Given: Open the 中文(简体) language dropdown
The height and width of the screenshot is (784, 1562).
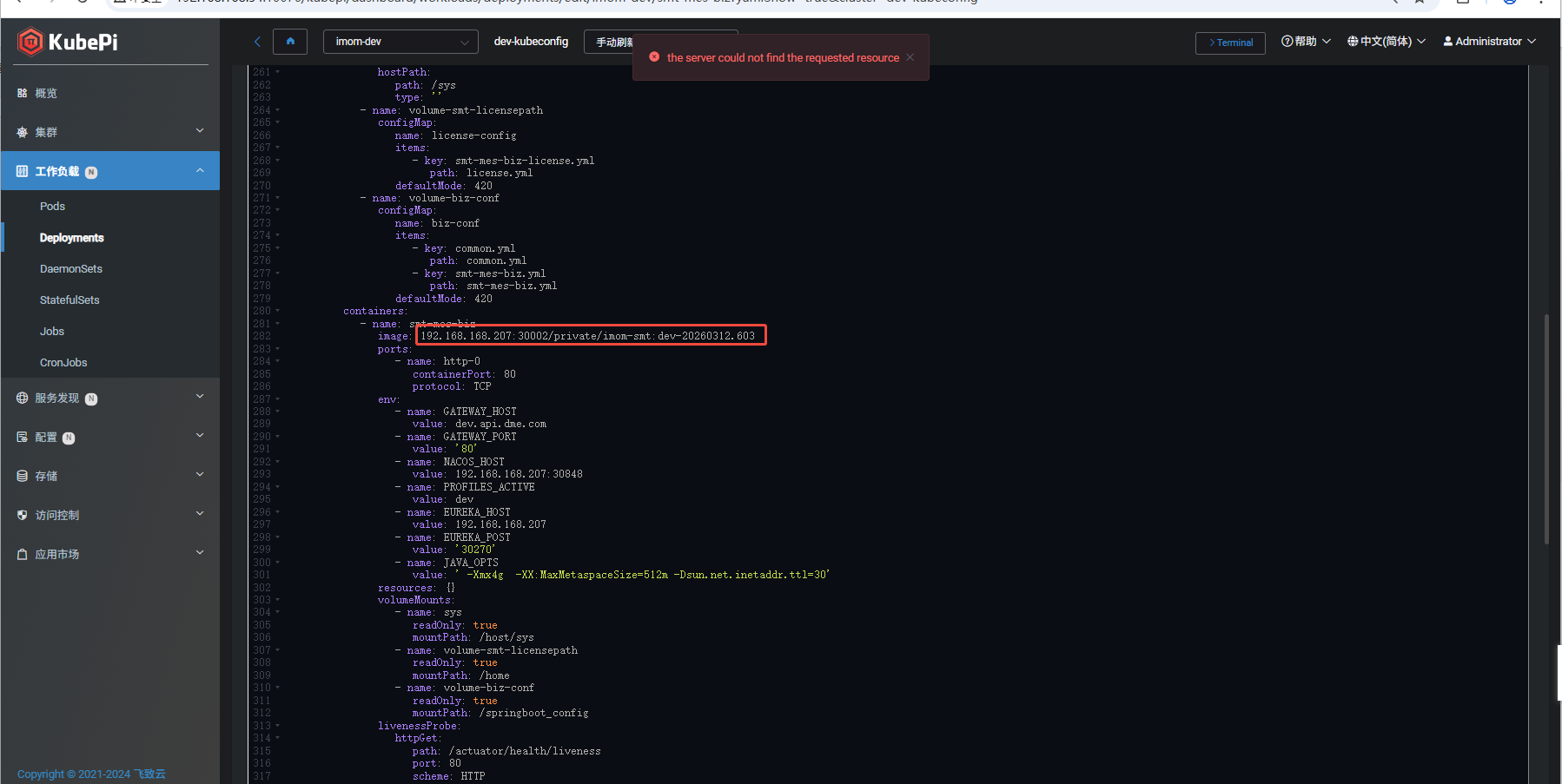Looking at the screenshot, I should click(x=1386, y=42).
